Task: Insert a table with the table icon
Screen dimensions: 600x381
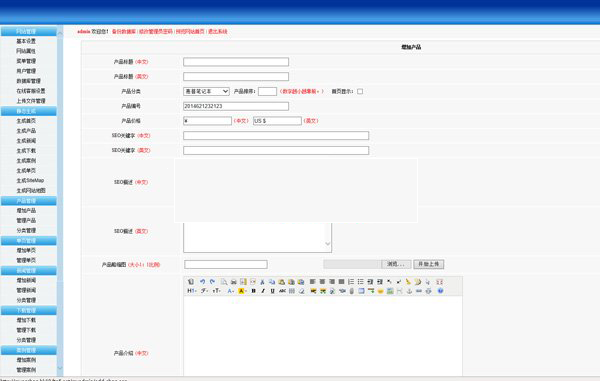Action: pyautogui.click(x=361, y=291)
